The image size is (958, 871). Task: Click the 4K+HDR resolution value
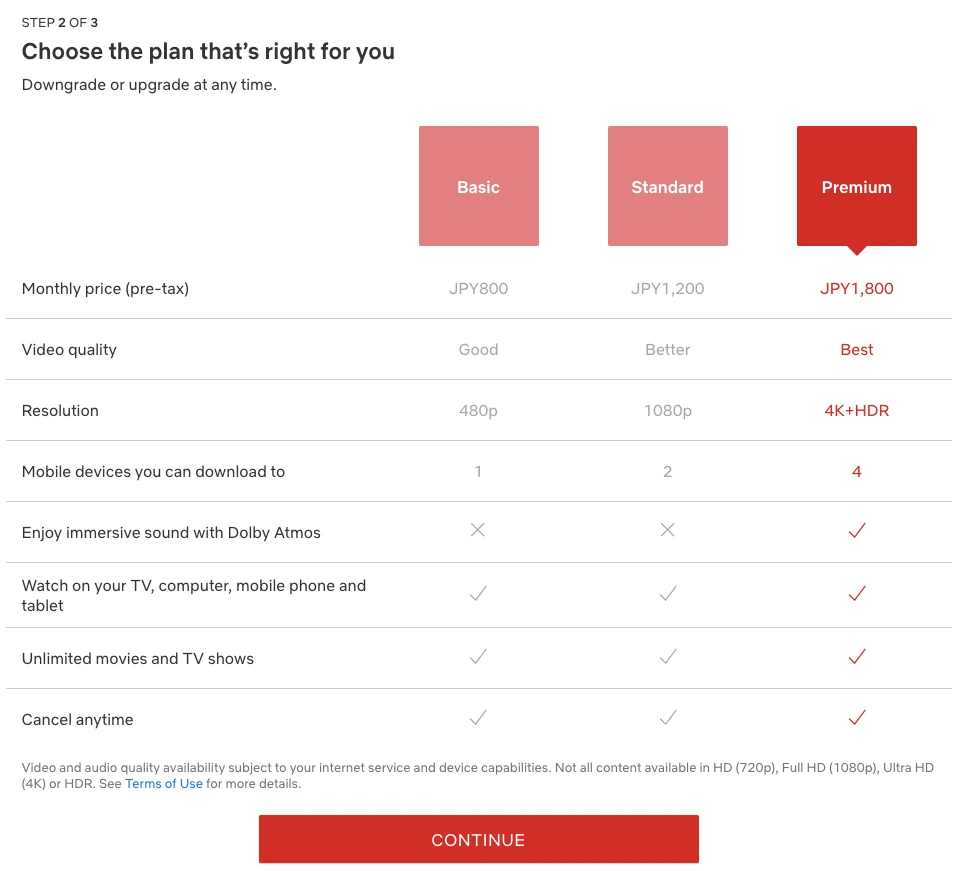856,411
